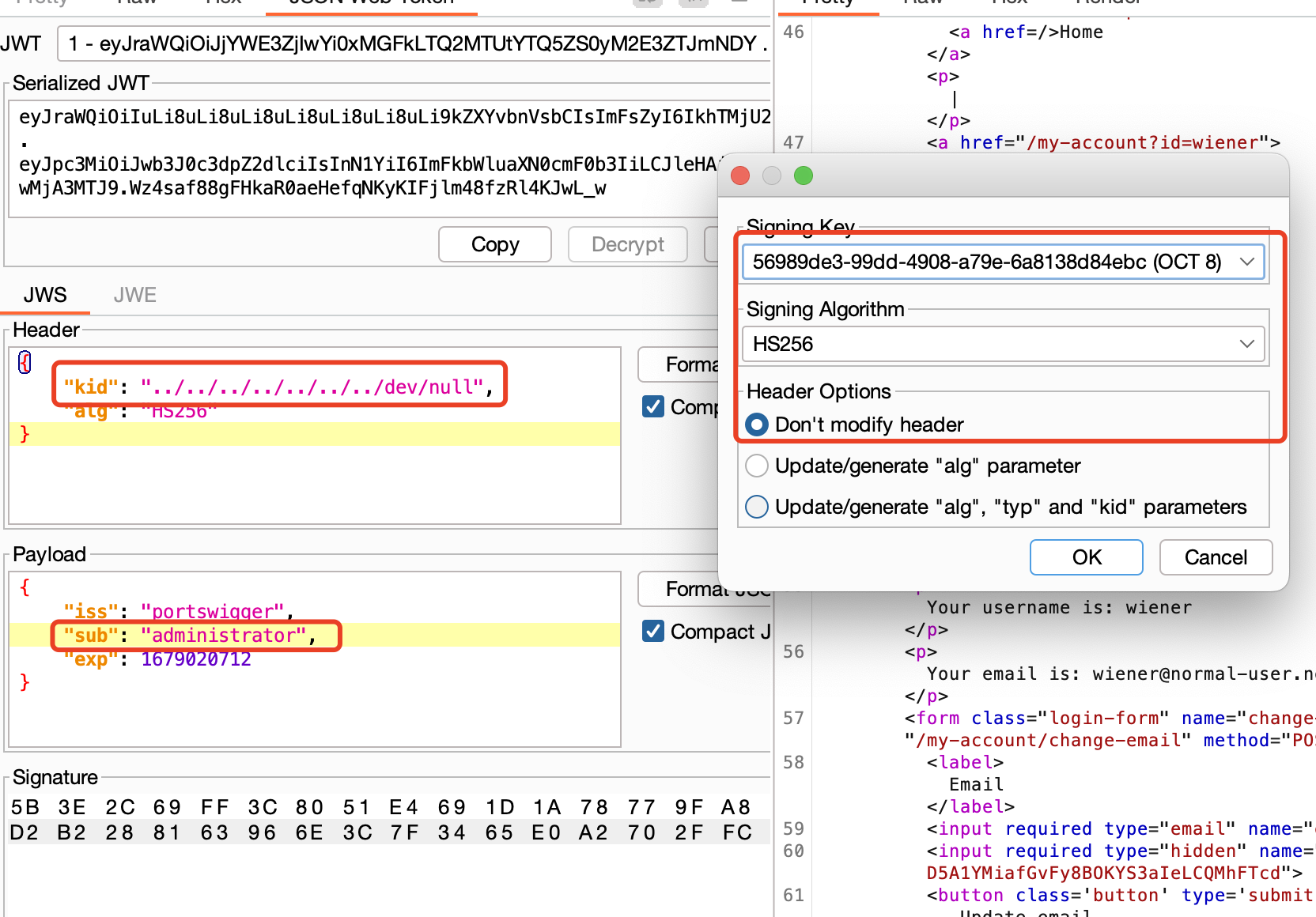Click the button class='button' line in response

1121,895
